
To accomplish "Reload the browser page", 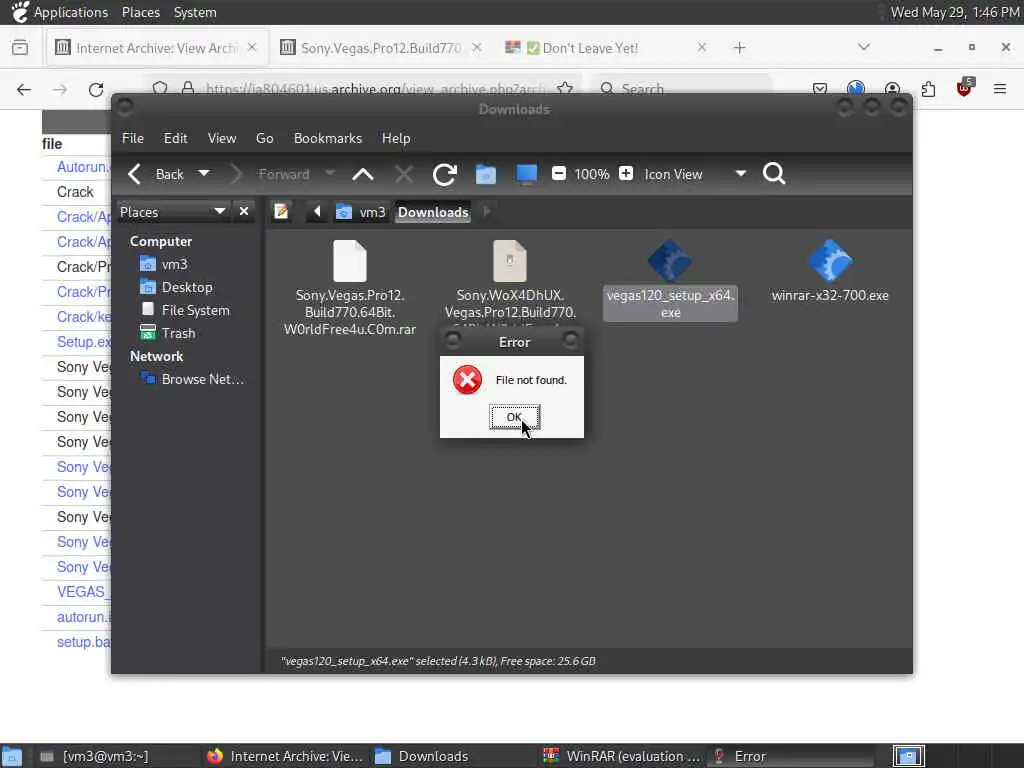I will click(96, 89).
